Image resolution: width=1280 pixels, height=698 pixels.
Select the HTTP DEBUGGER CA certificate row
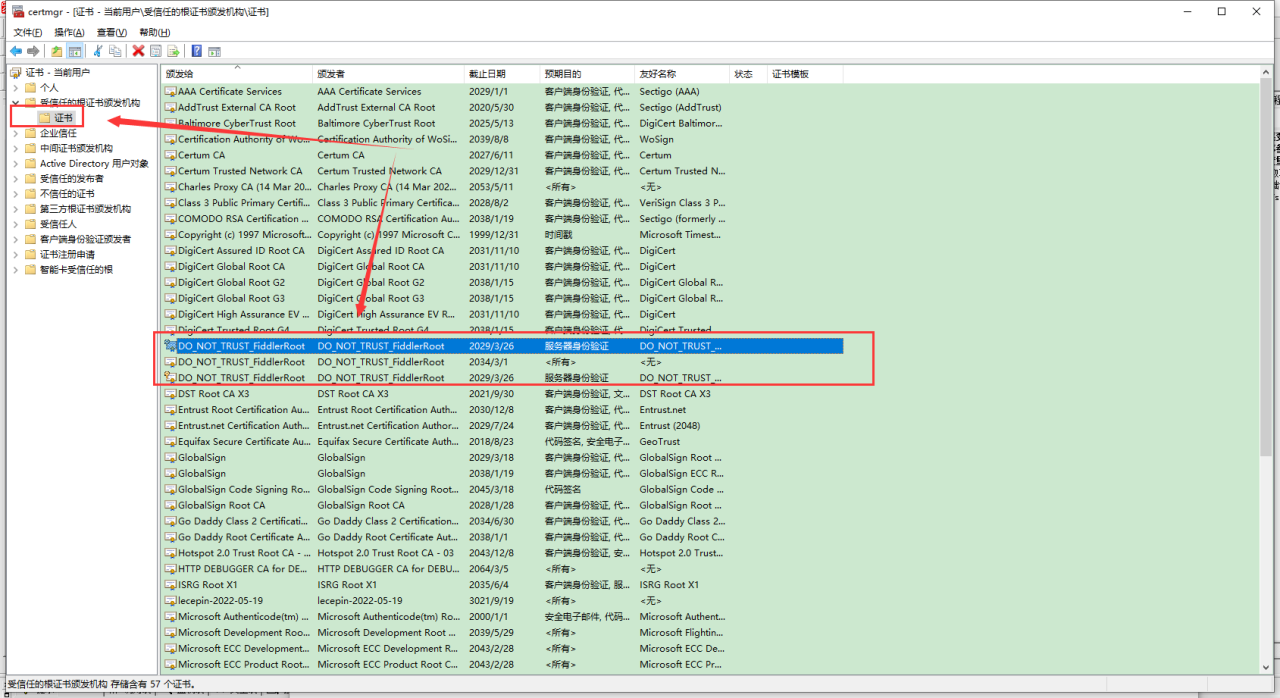(503, 569)
